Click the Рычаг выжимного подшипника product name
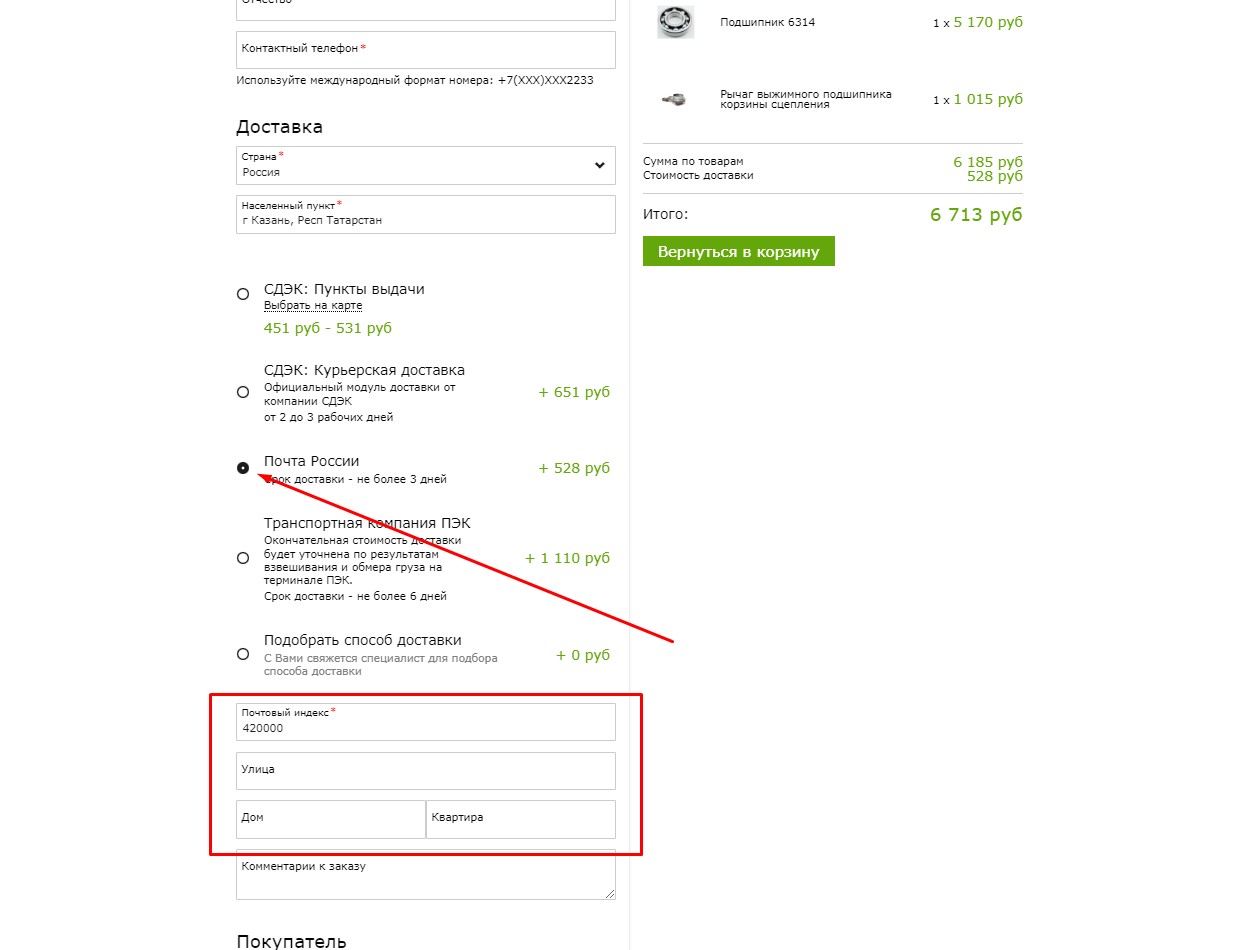Viewport: 1260px width, 950px height. 806,99
